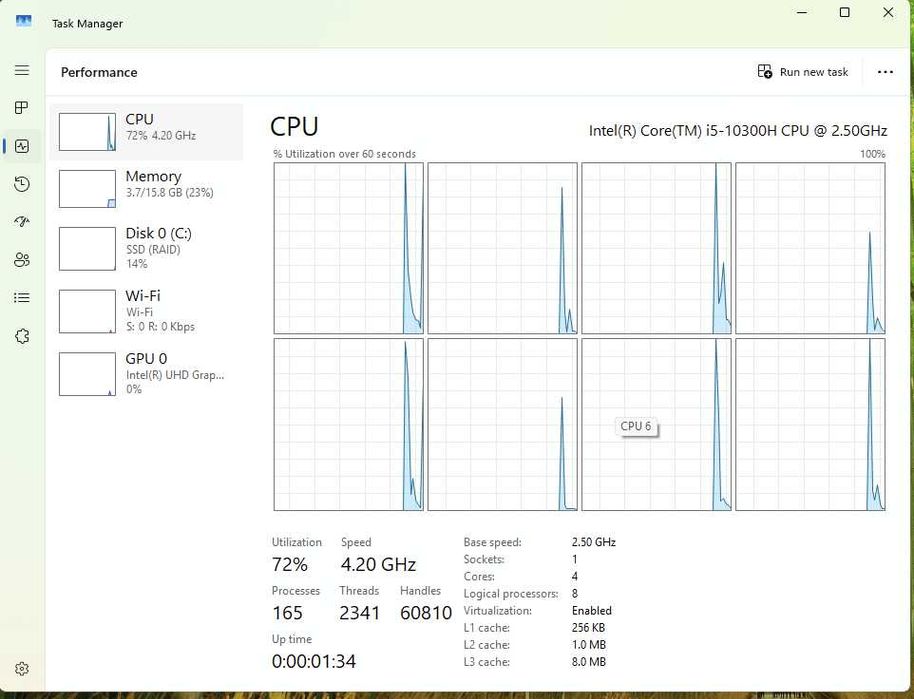Click the up time value 0:00:01:34

tap(314, 661)
